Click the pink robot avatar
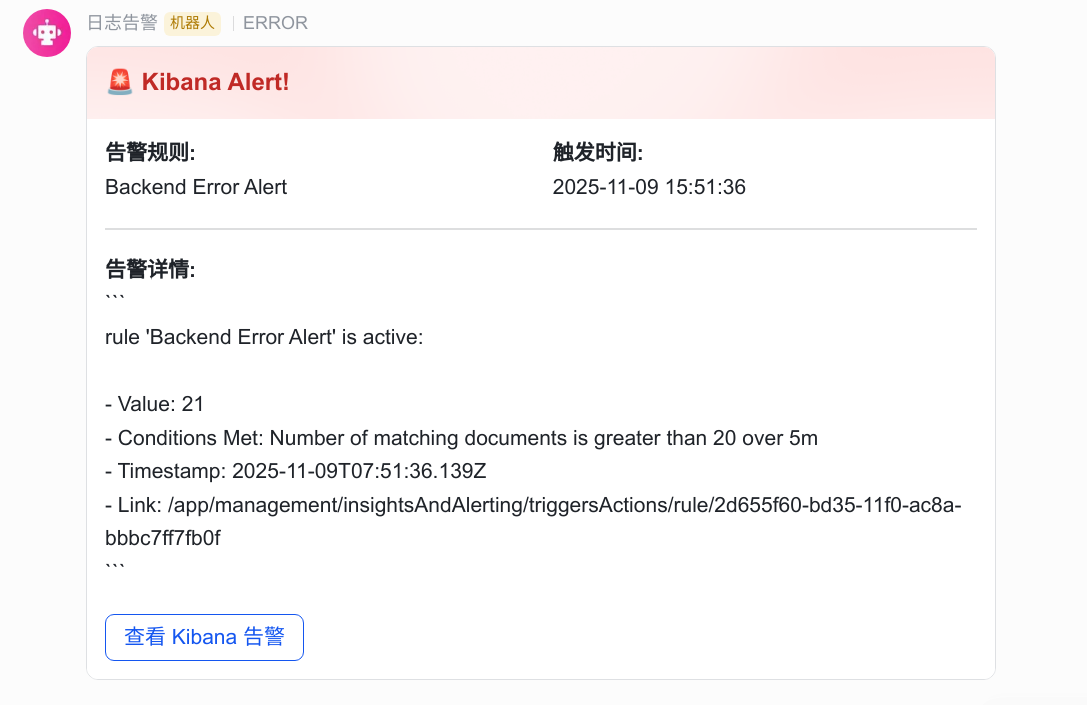Viewport: 1087px width, 705px height. coord(46,33)
